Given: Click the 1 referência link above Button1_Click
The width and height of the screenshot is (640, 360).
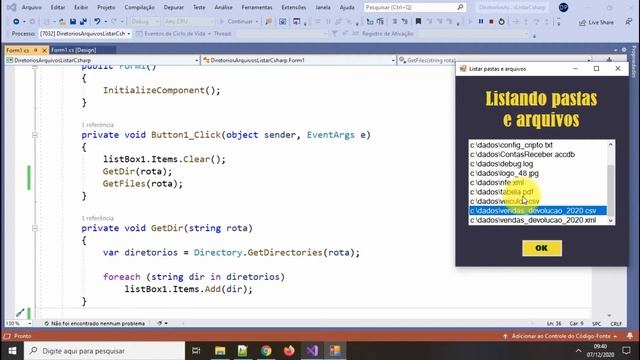Looking at the screenshot, I should pyautogui.click(x=98, y=124).
